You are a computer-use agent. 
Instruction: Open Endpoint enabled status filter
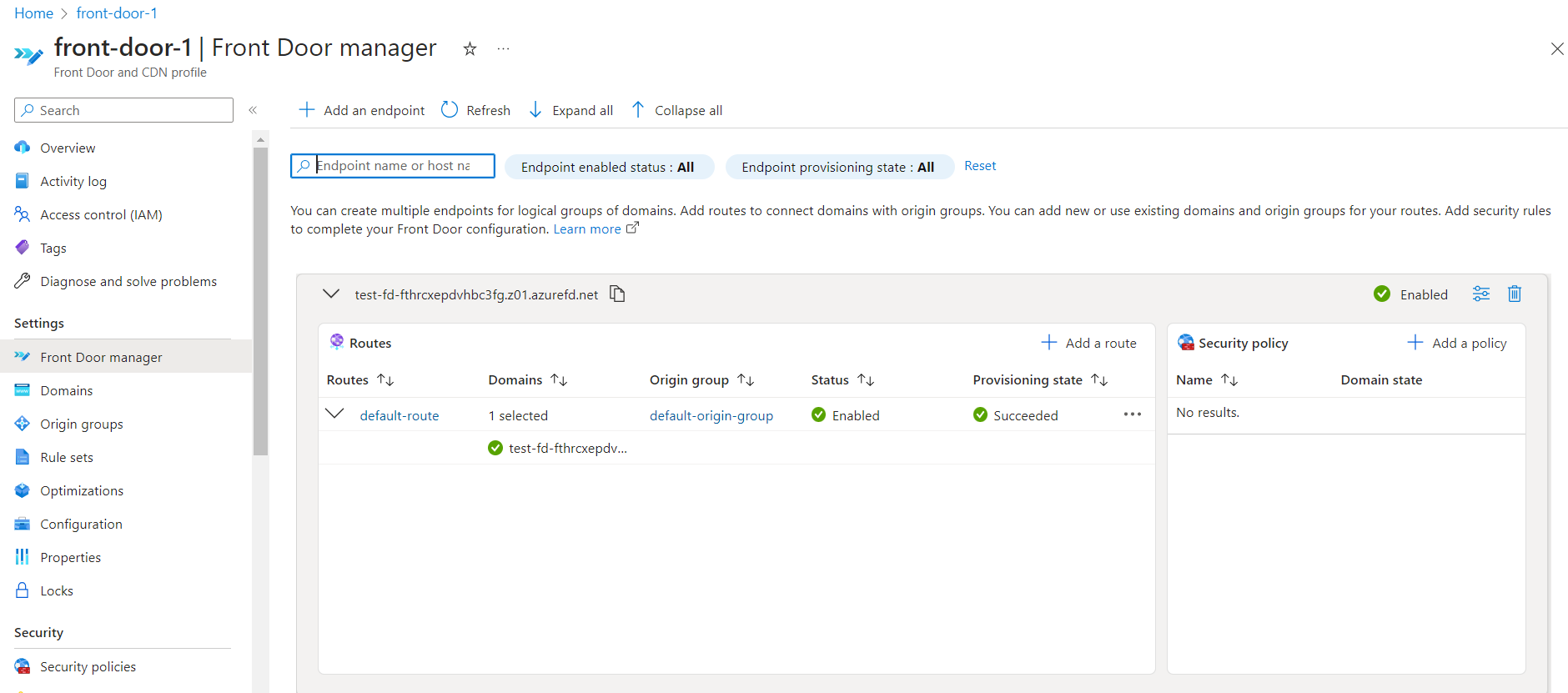pos(610,167)
